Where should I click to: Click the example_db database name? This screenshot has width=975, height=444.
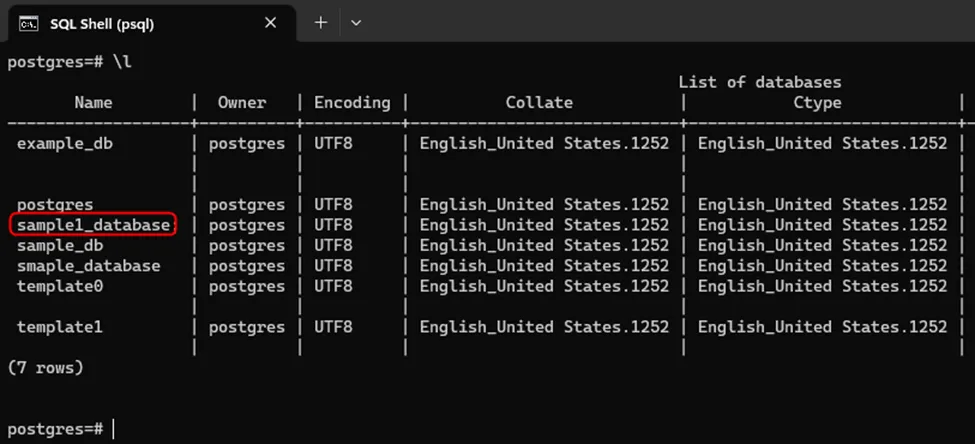point(64,143)
